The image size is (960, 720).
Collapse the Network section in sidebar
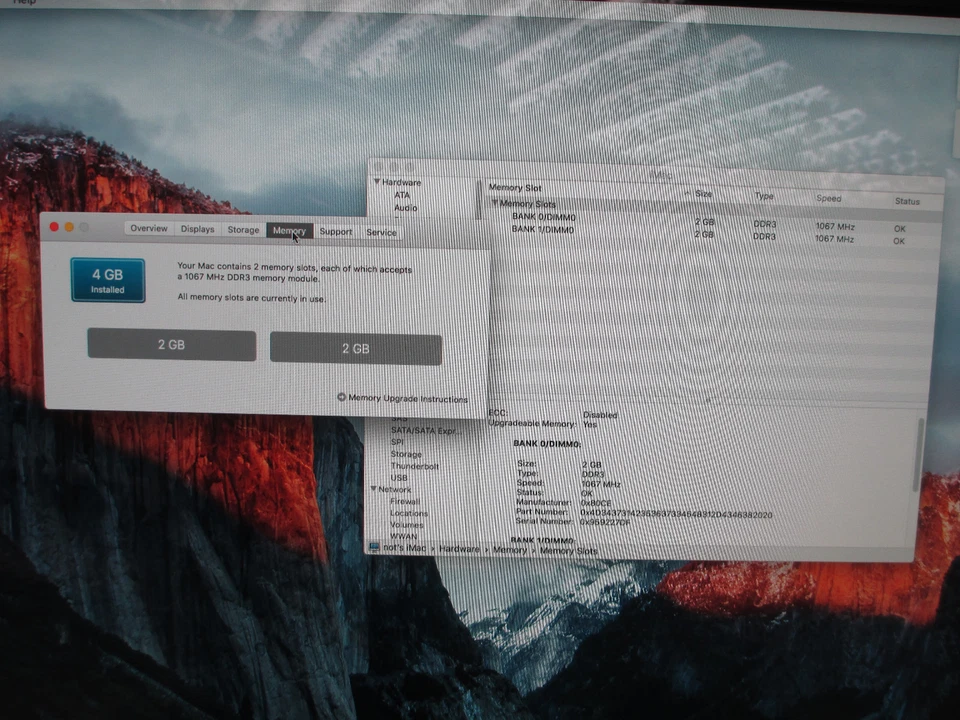pos(373,489)
